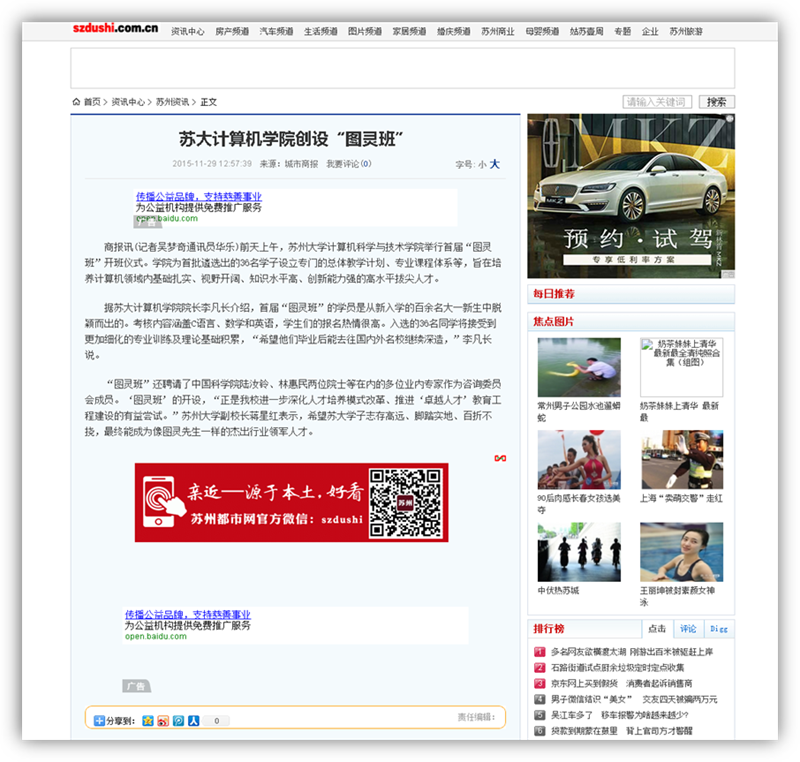Image resolution: width=800 pixels, height=762 pixels.
Task: Open the 汽车频道 navigation menu item
Action: pyautogui.click(x=276, y=32)
